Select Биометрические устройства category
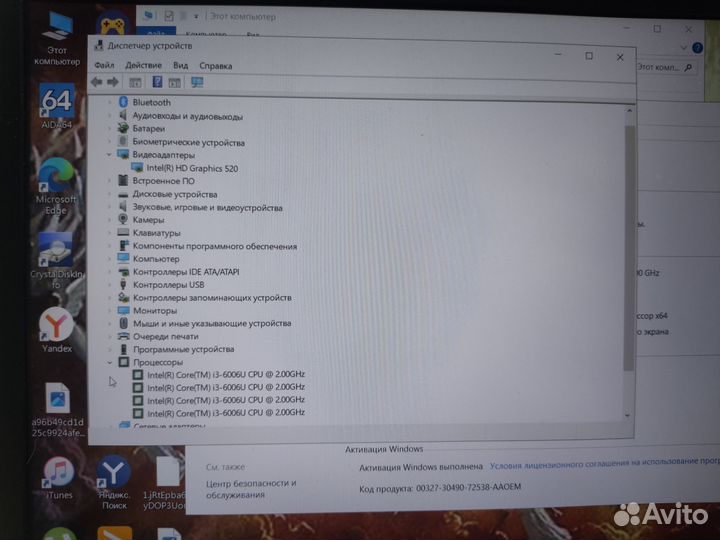The width and height of the screenshot is (720, 540). coord(188,142)
